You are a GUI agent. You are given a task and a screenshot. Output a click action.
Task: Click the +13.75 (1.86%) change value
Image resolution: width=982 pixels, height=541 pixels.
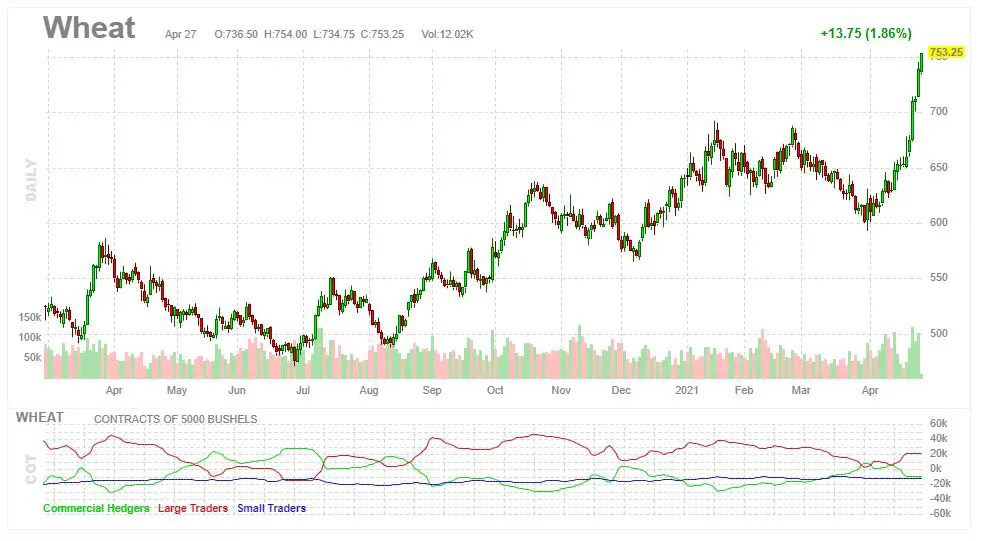[x=866, y=33]
